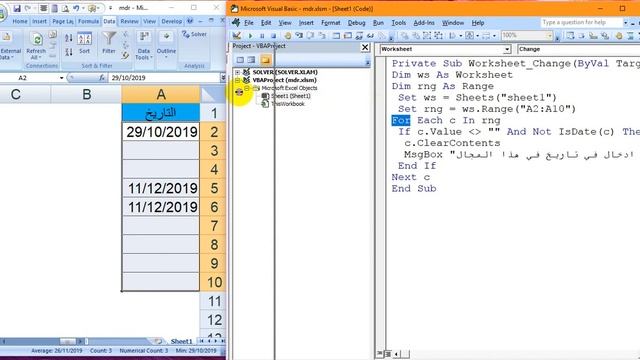Open the Debug menu in Visual Basic
640x360 pixels.
[356, 23]
